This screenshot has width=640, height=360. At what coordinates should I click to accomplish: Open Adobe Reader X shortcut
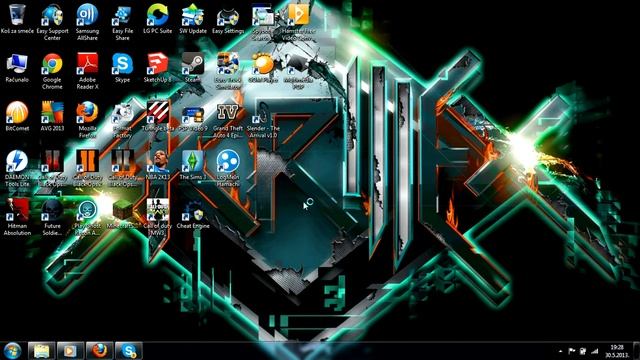pos(87,71)
